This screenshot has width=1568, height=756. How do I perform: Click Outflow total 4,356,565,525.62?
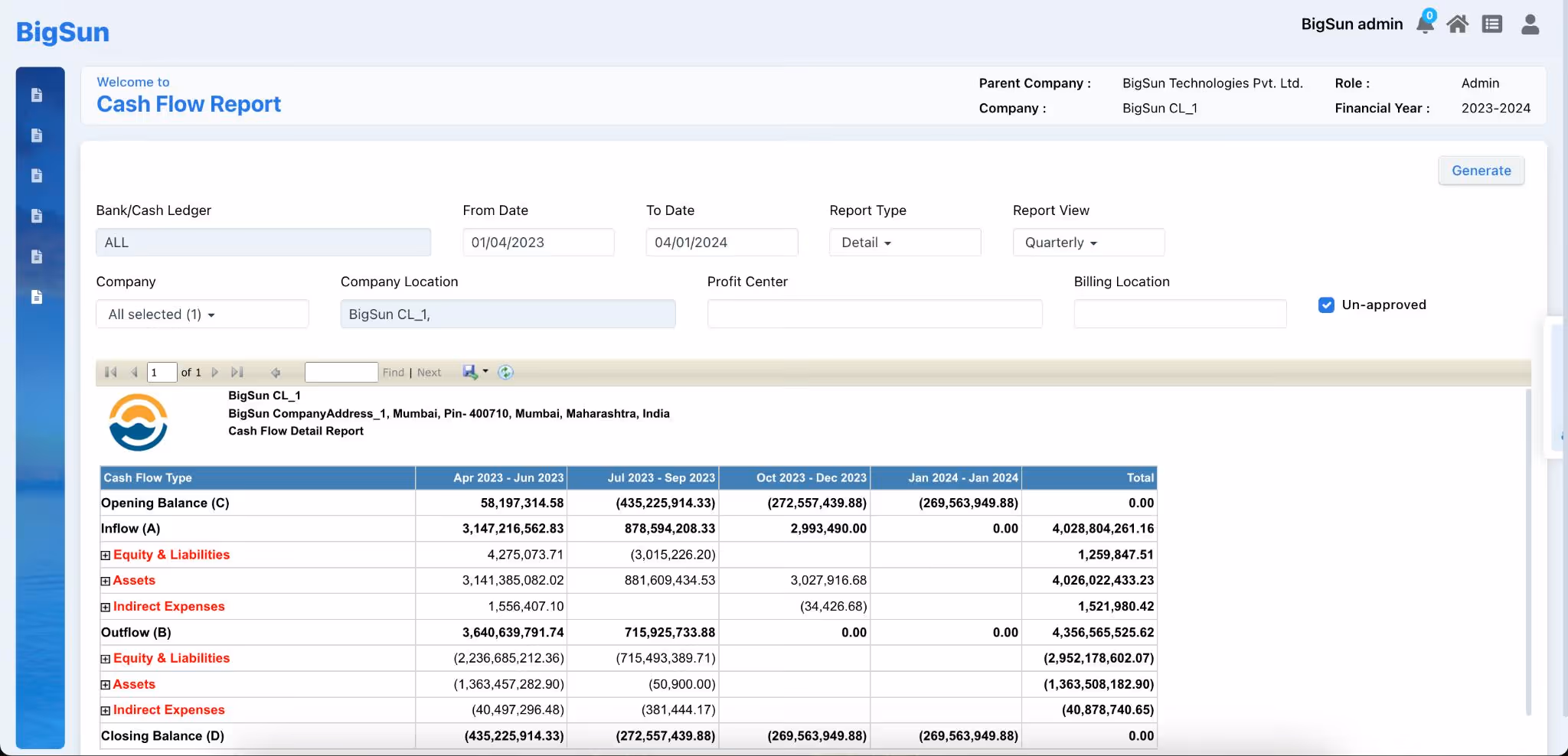click(1103, 633)
